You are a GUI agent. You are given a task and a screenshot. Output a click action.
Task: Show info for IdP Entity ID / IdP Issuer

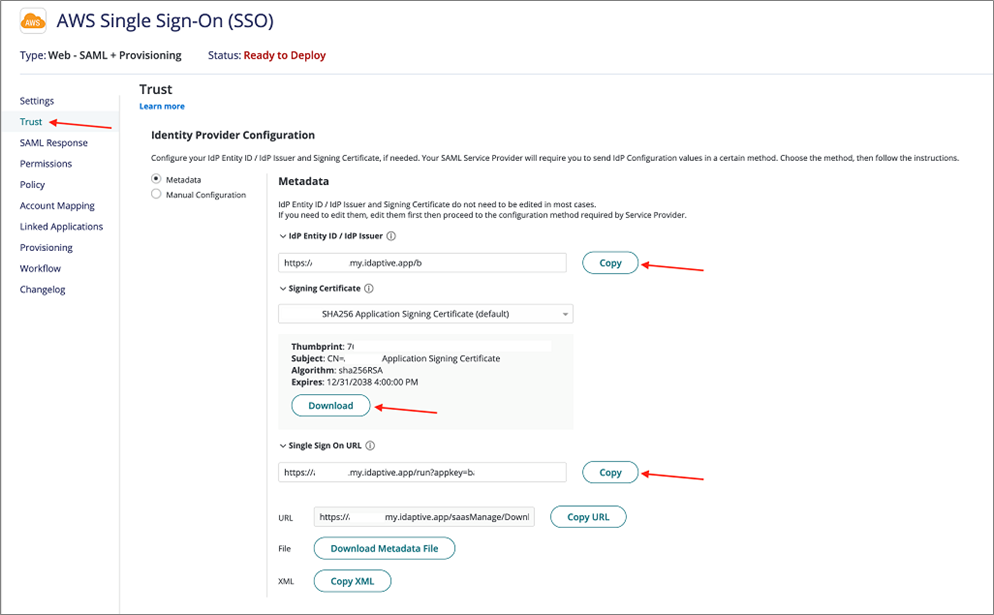click(391, 236)
